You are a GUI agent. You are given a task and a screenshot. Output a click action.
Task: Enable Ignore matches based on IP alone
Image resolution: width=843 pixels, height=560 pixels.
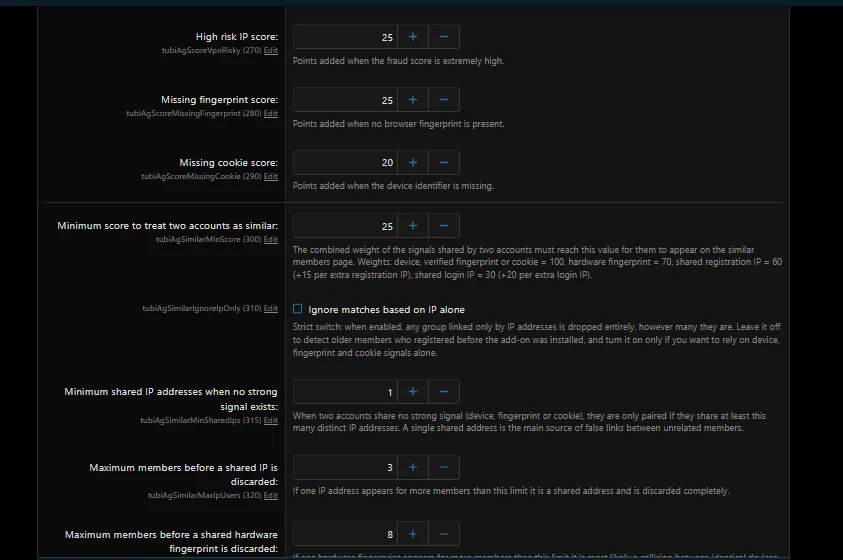click(x=297, y=308)
